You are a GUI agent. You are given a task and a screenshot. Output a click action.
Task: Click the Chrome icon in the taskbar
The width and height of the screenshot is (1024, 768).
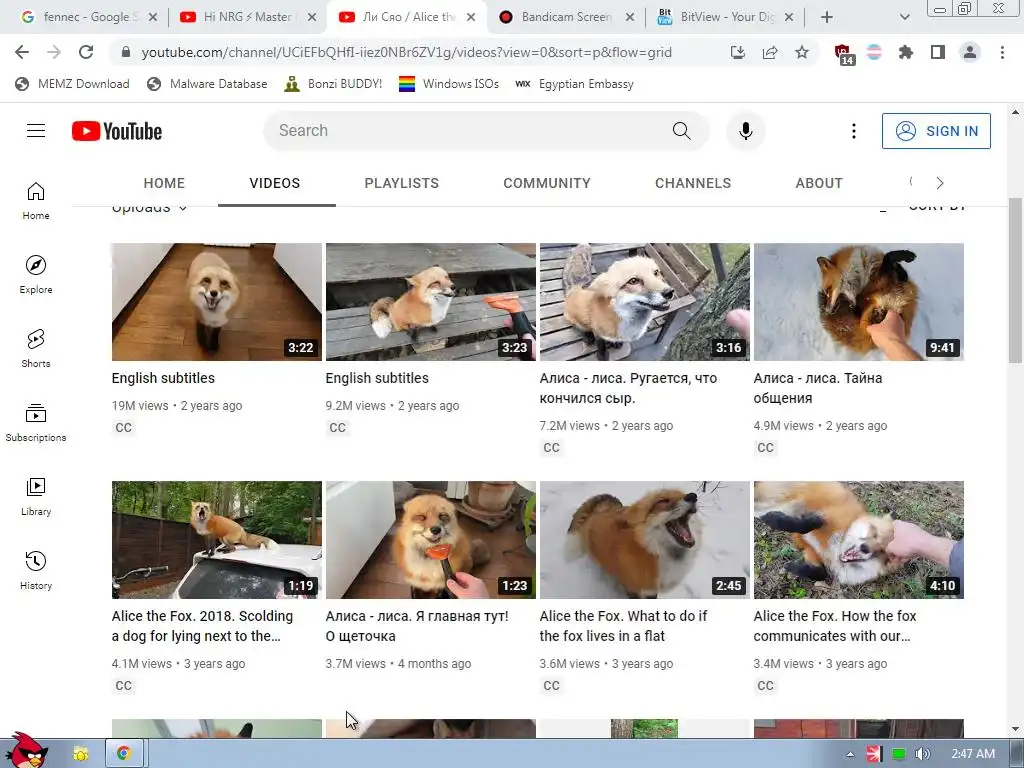(123, 754)
